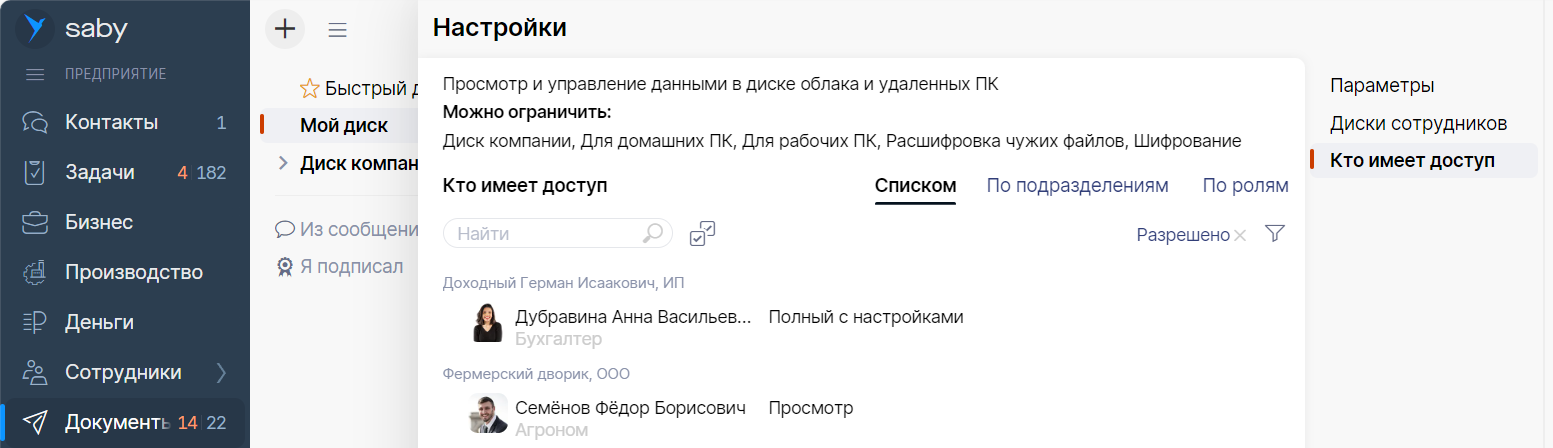Switch to 'По подразделениям' tab

pyautogui.click(x=1077, y=186)
